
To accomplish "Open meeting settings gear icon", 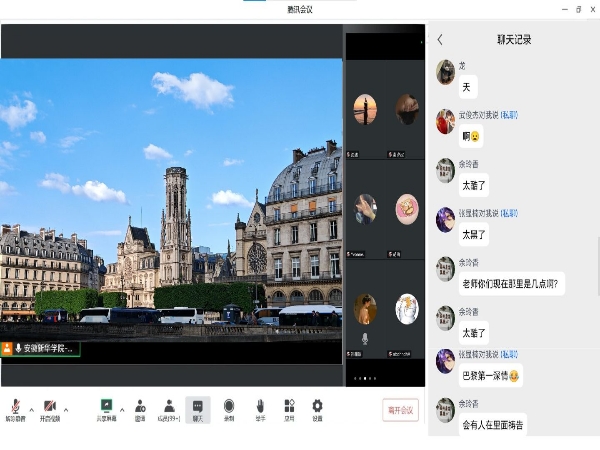I will (317, 406).
